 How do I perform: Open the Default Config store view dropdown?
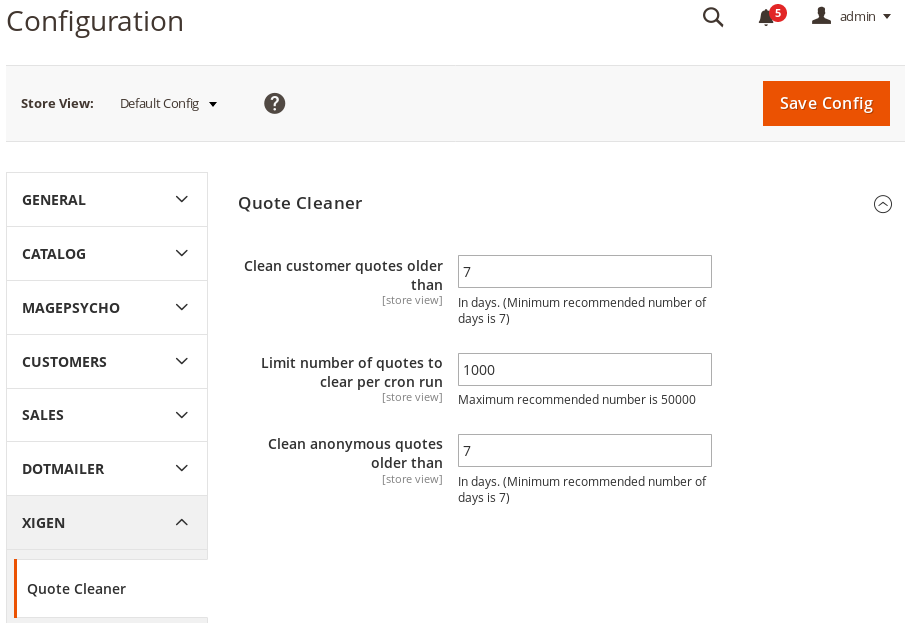pyautogui.click(x=168, y=103)
